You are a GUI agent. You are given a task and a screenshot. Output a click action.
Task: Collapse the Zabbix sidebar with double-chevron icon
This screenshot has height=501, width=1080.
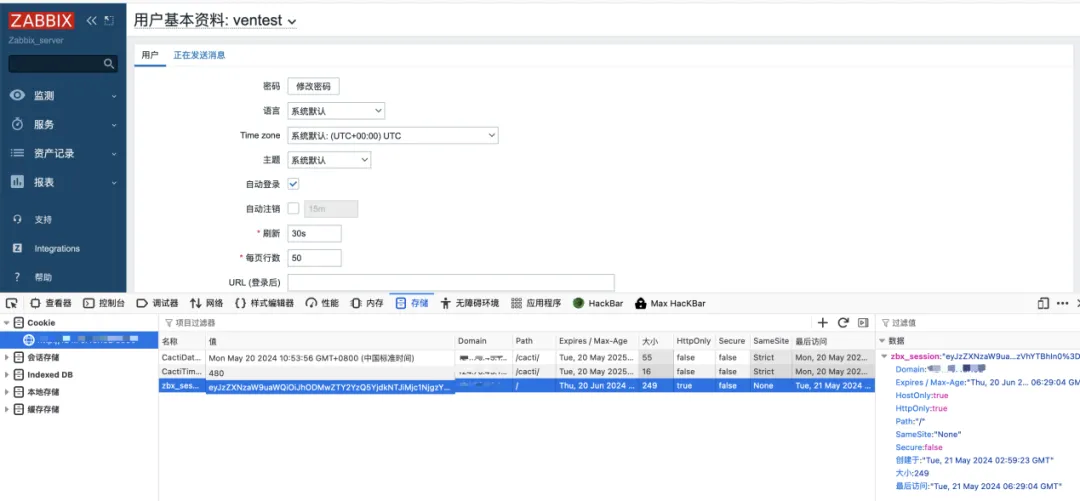[91, 20]
